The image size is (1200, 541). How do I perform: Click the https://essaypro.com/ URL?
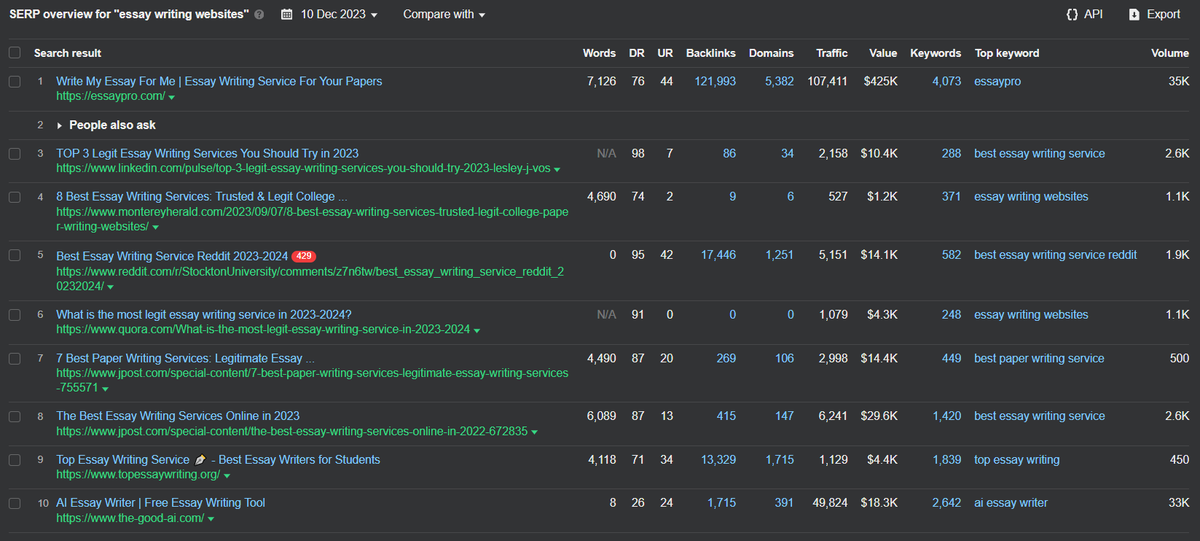point(110,97)
